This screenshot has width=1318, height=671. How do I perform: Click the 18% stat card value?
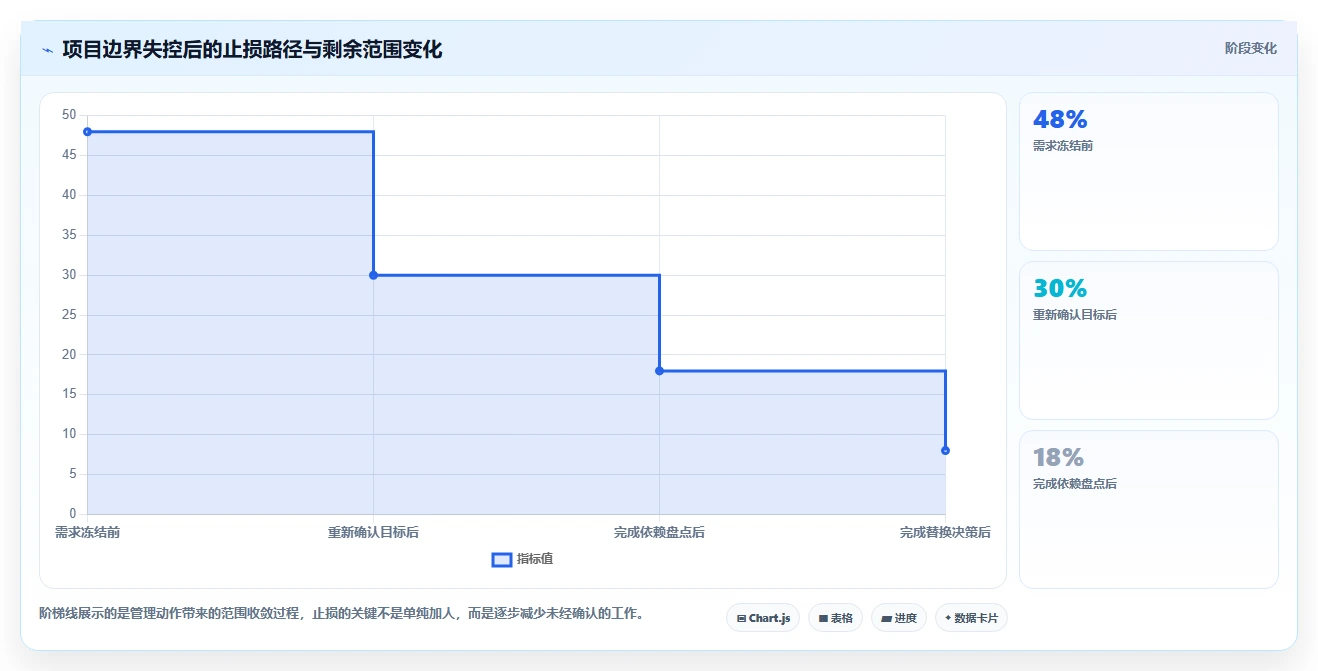[x=1059, y=458]
